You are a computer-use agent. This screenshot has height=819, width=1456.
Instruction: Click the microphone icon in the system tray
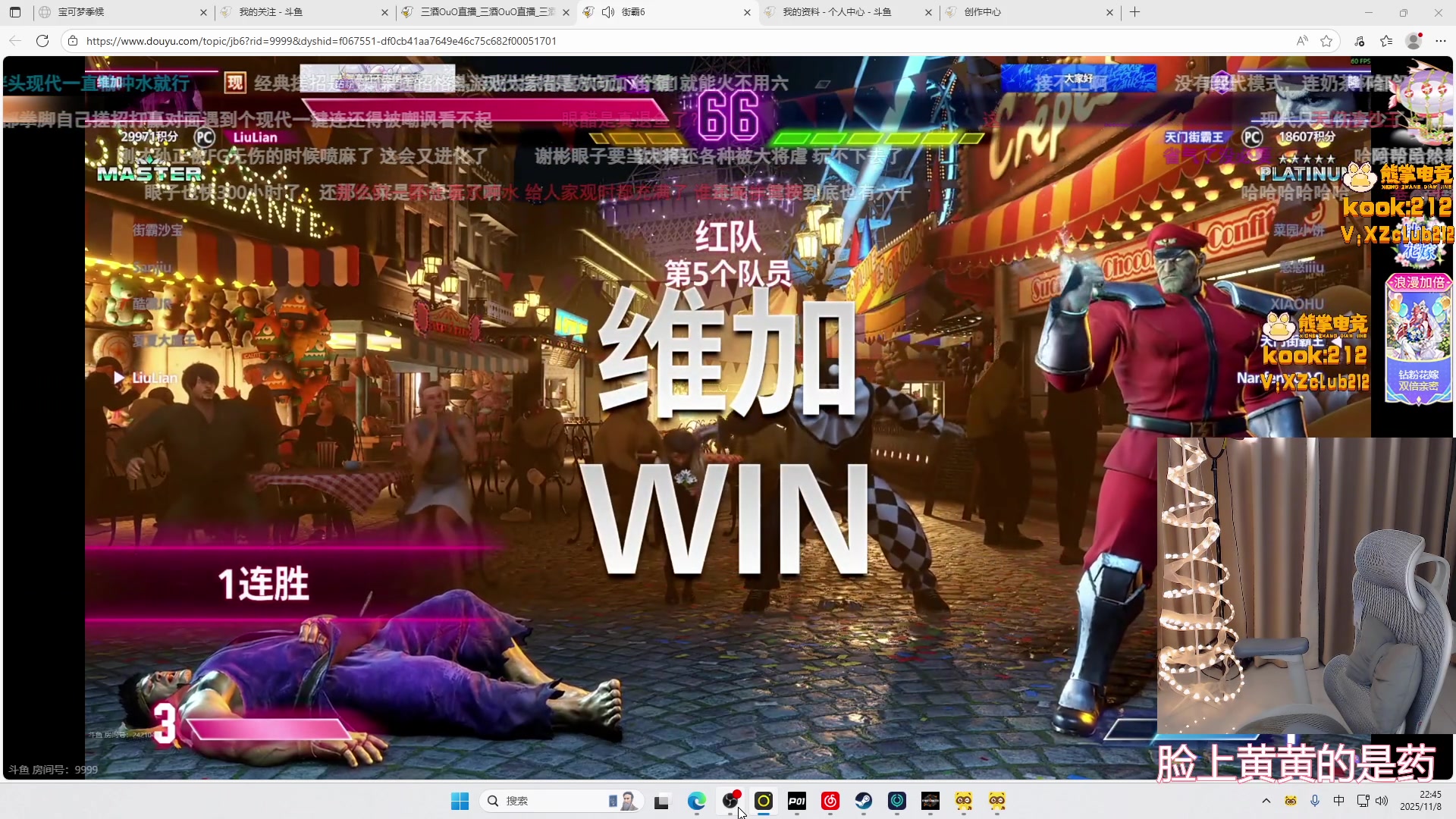(x=1314, y=802)
